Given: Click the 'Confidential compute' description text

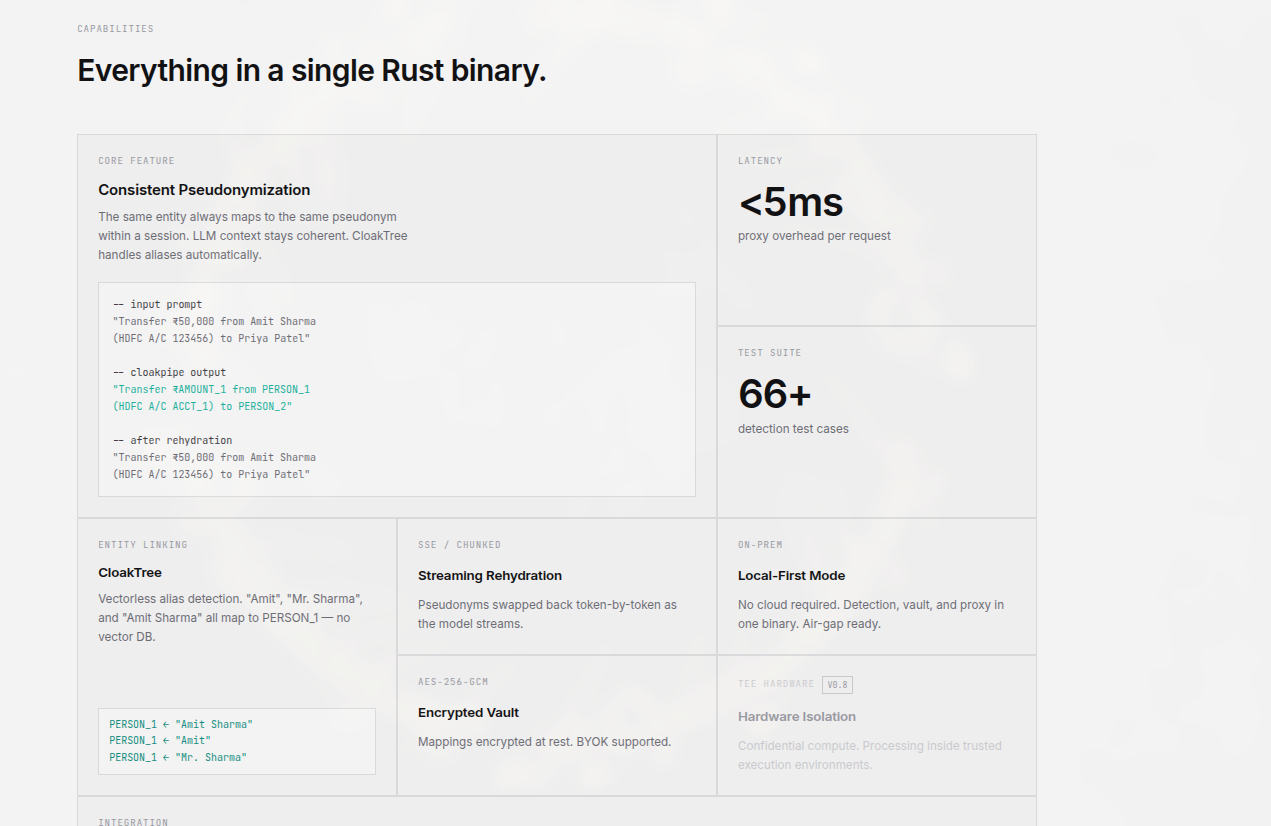Looking at the screenshot, I should [x=870, y=755].
